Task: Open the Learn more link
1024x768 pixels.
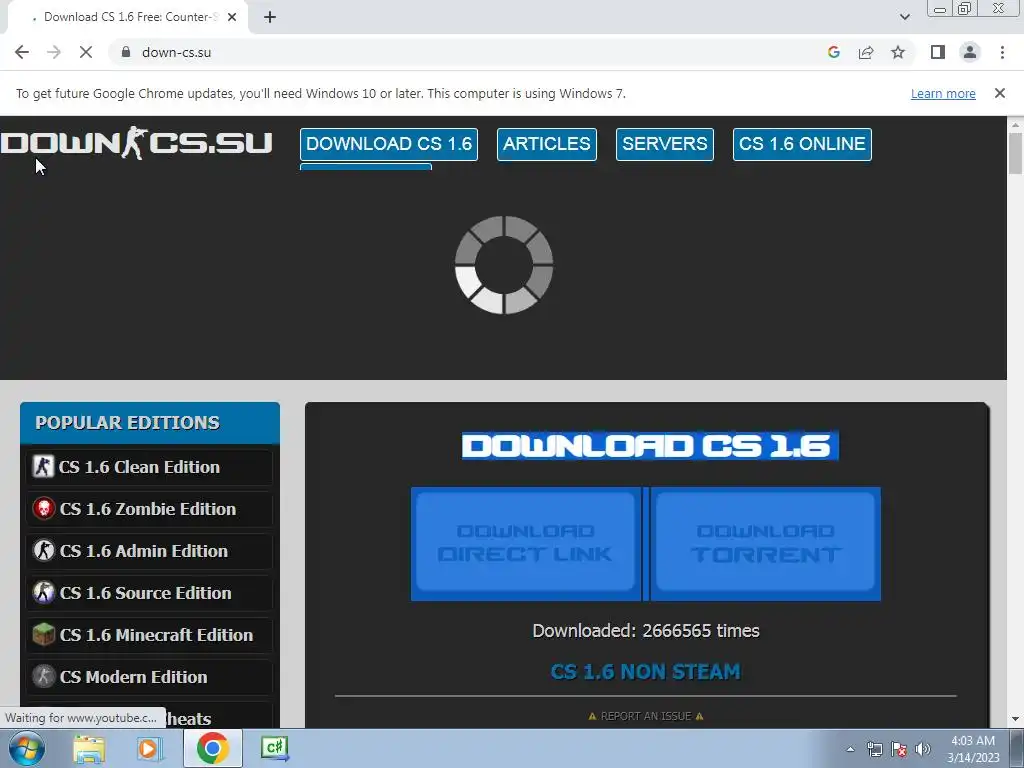Action: click(x=943, y=93)
